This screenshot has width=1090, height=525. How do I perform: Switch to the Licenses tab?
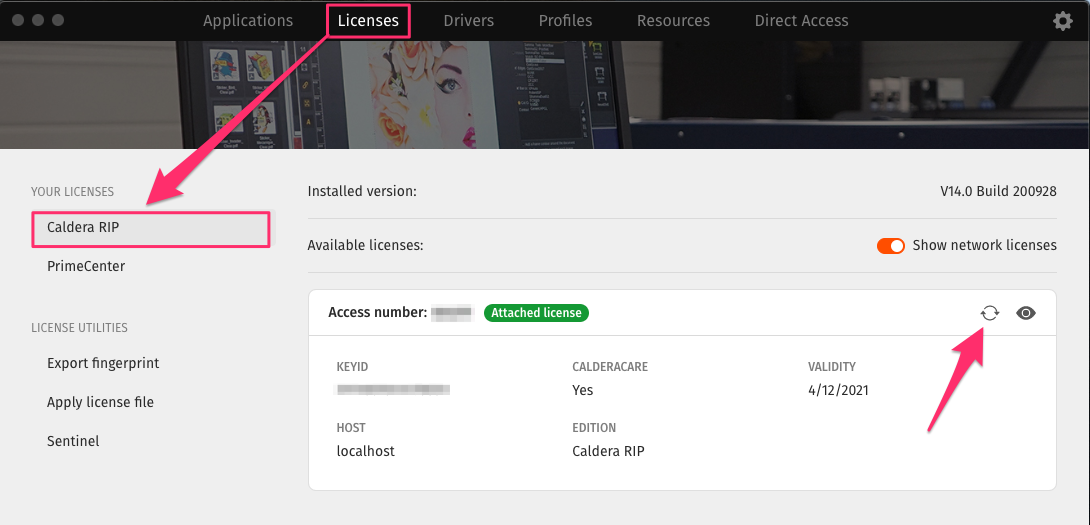click(368, 21)
